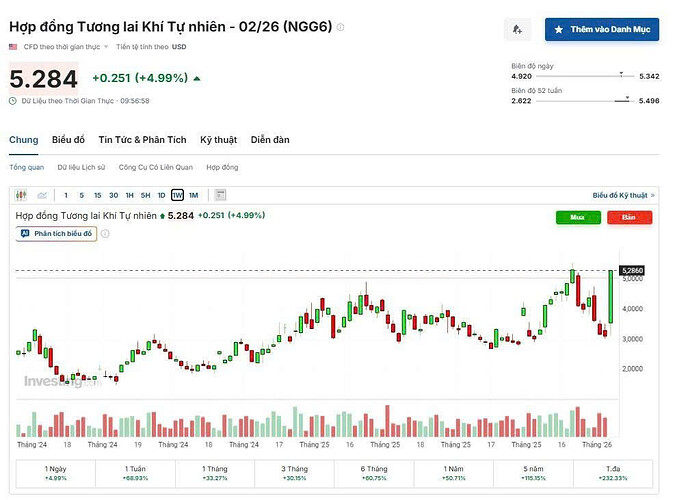Switch to candlestick chart type
The image size is (675, 500).
tap(21, 195)
